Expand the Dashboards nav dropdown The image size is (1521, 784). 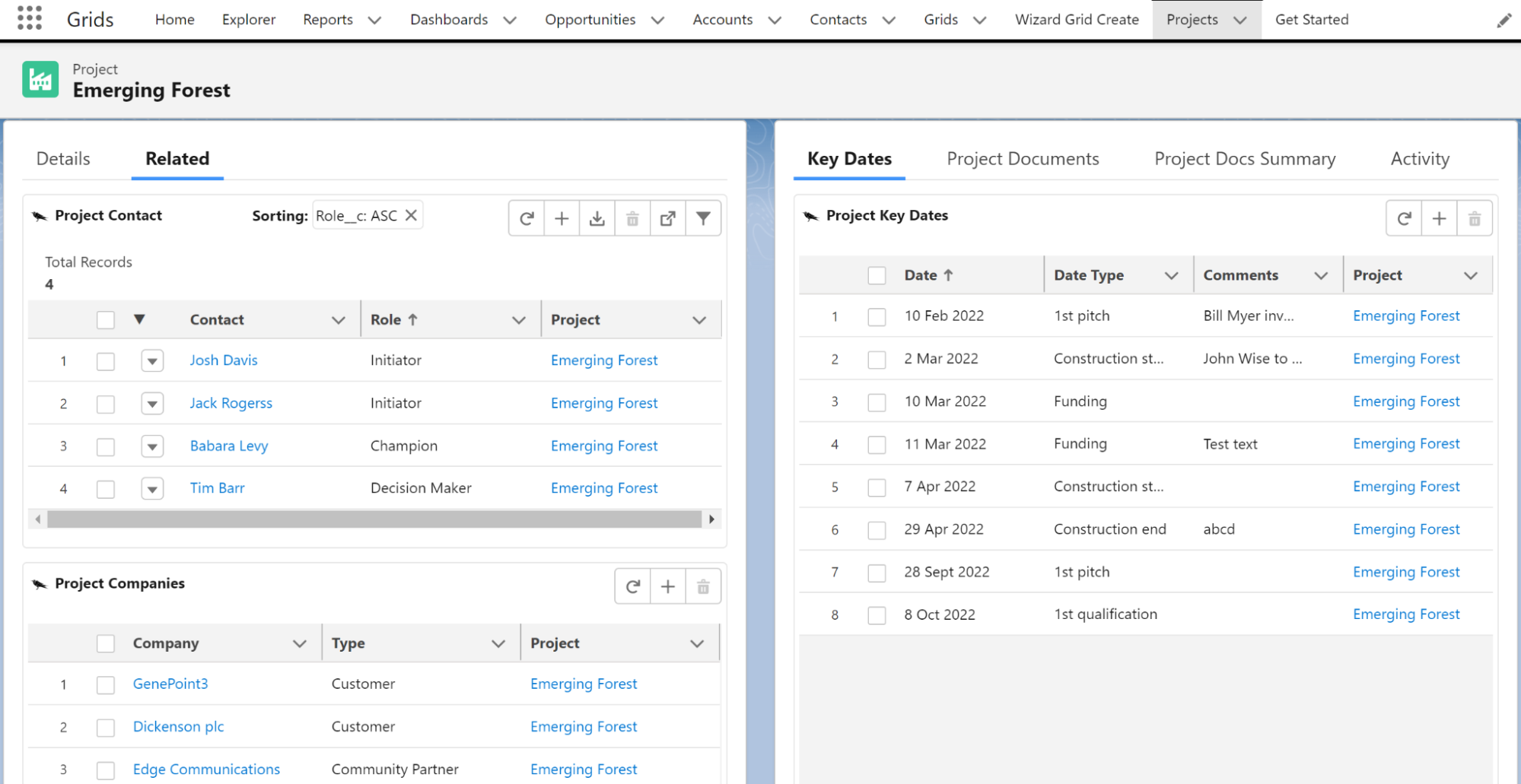click(510, 21)
